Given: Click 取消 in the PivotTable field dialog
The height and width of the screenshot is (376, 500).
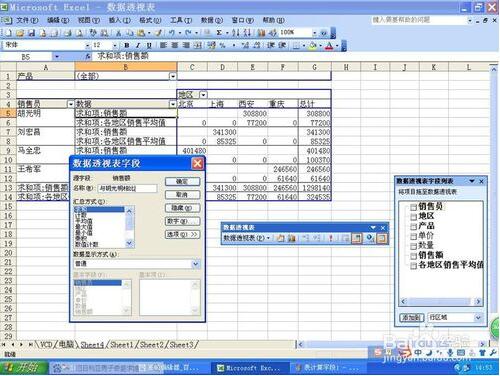Looking at the screenshot, I should [x=182, y=195].
